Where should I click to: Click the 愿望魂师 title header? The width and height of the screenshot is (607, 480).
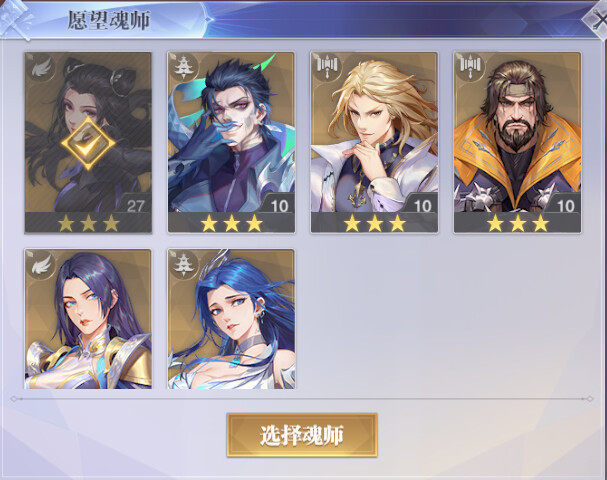point(109,20)
